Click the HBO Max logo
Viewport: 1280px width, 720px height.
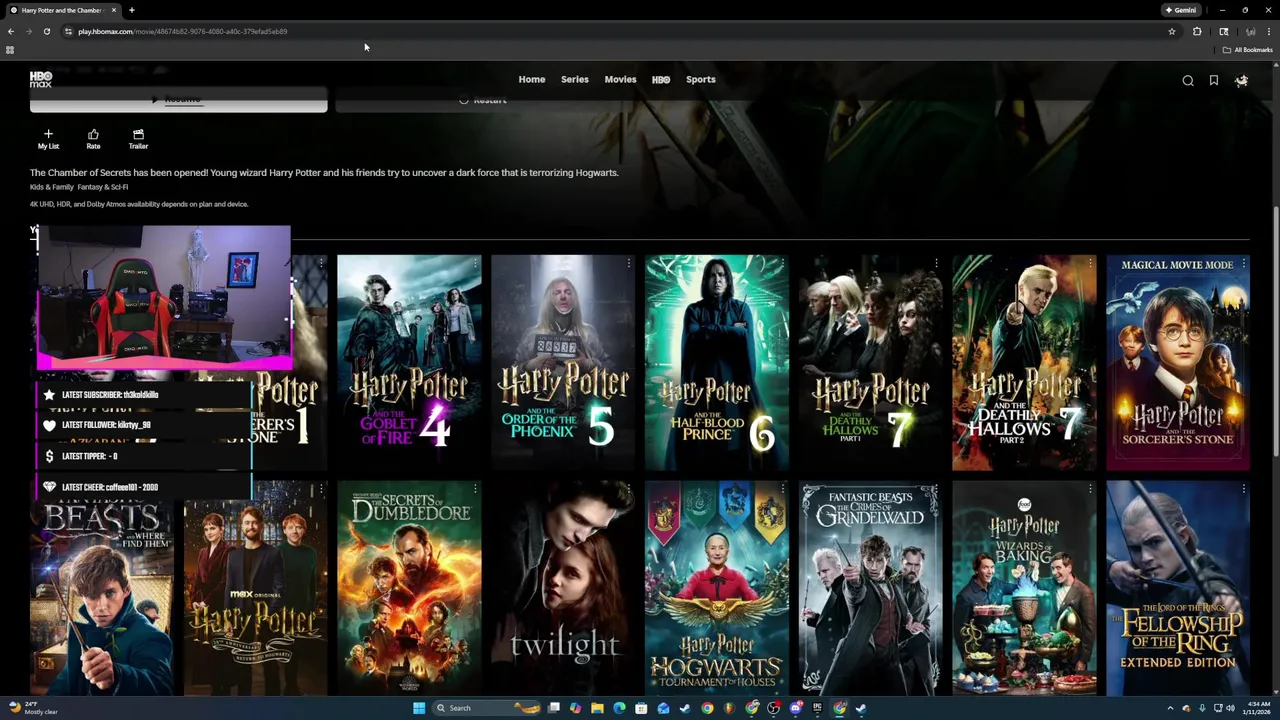coord(41,79)
